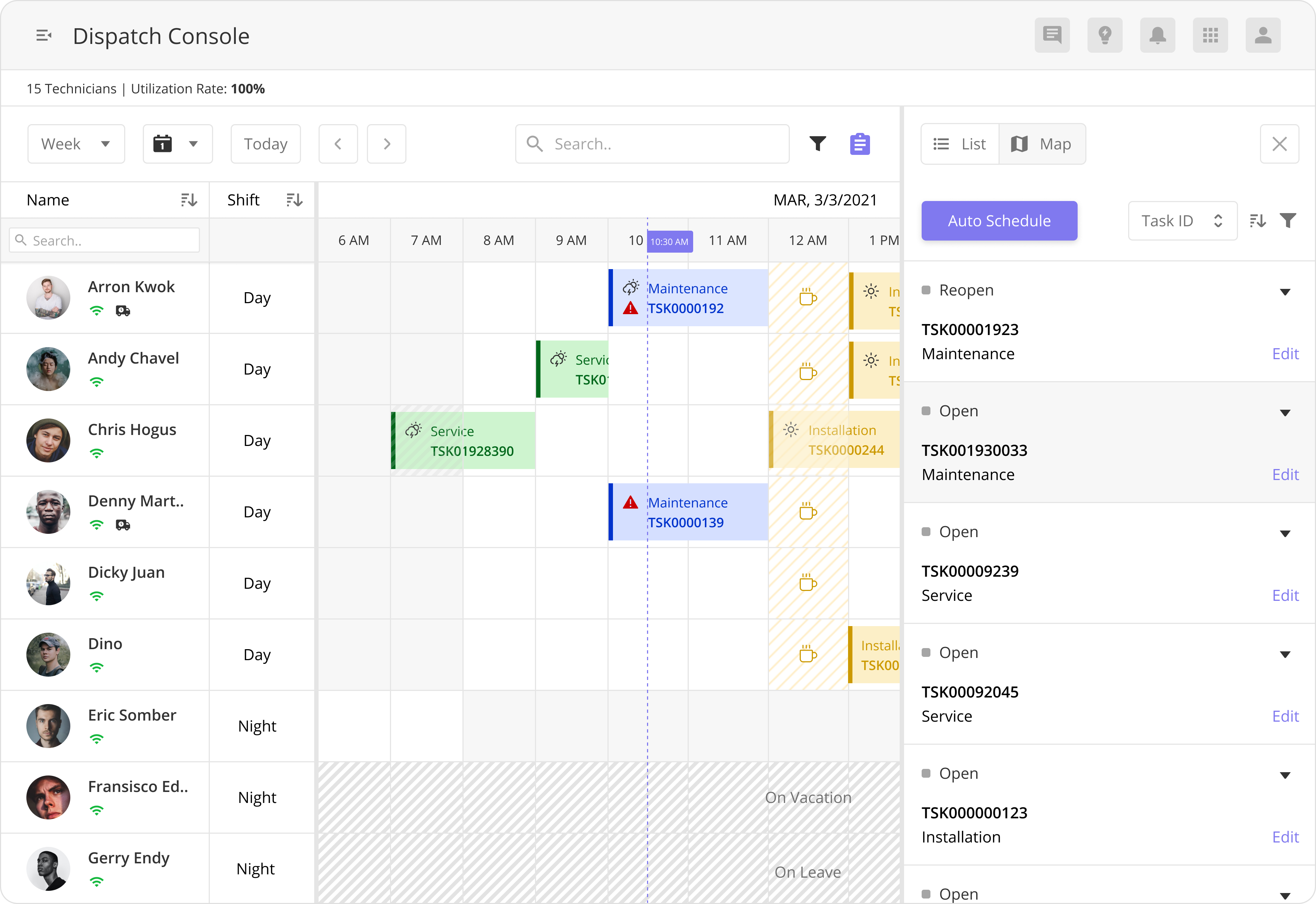The width and height of the screenshot is (1316, 904).
Task: Click the truck icon under Arron Kwok
Action: point(123,311)
